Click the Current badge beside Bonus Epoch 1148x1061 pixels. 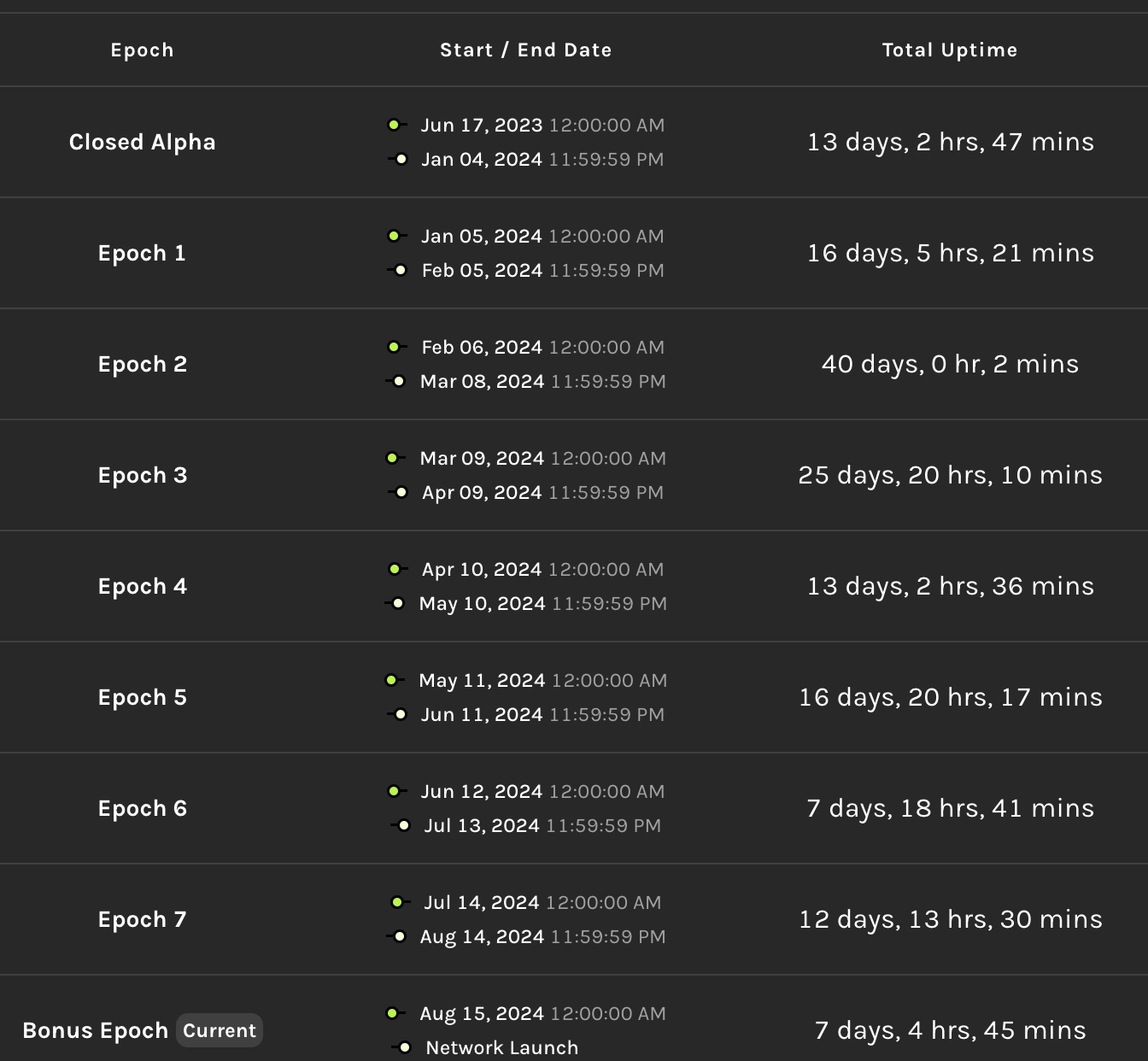point(220,1031)
